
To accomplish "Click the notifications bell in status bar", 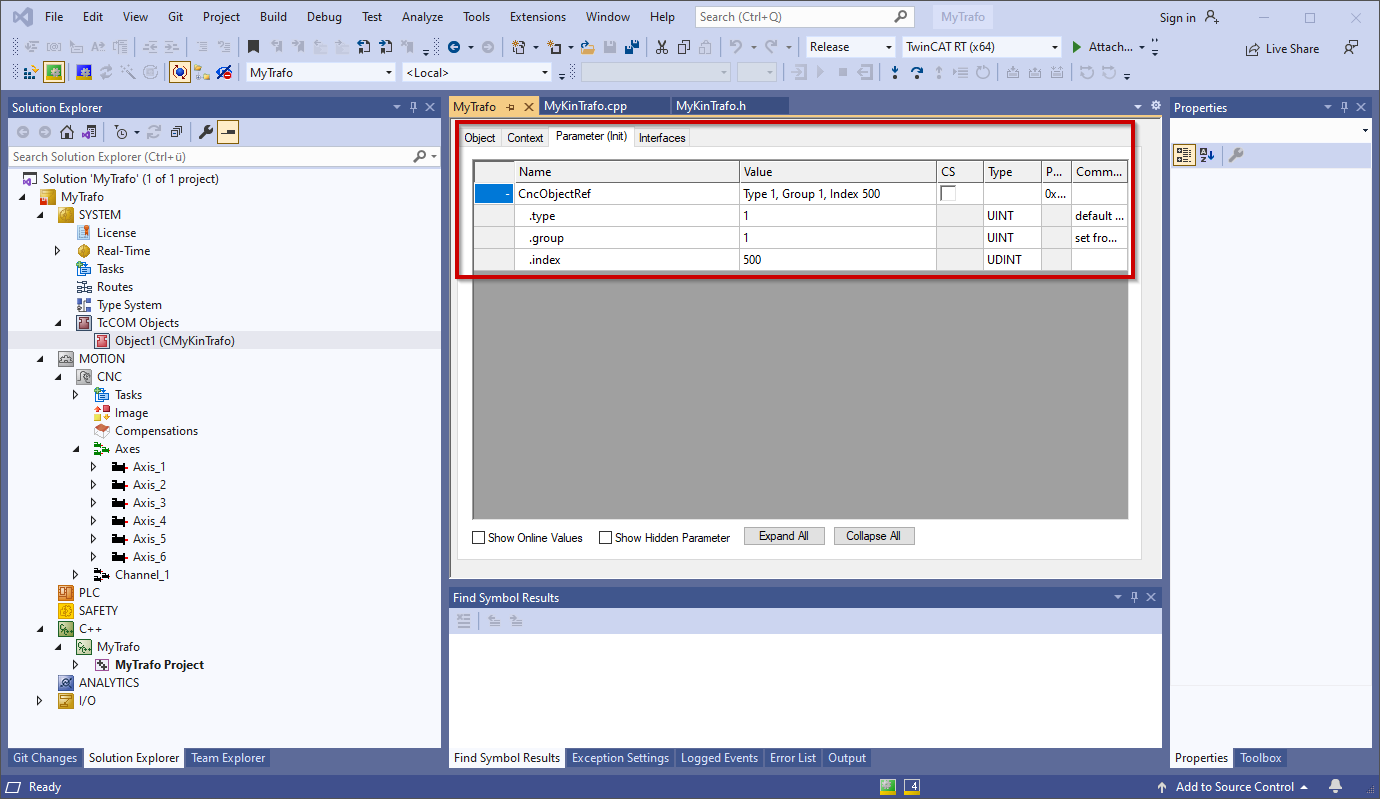I will (1335, 786).
